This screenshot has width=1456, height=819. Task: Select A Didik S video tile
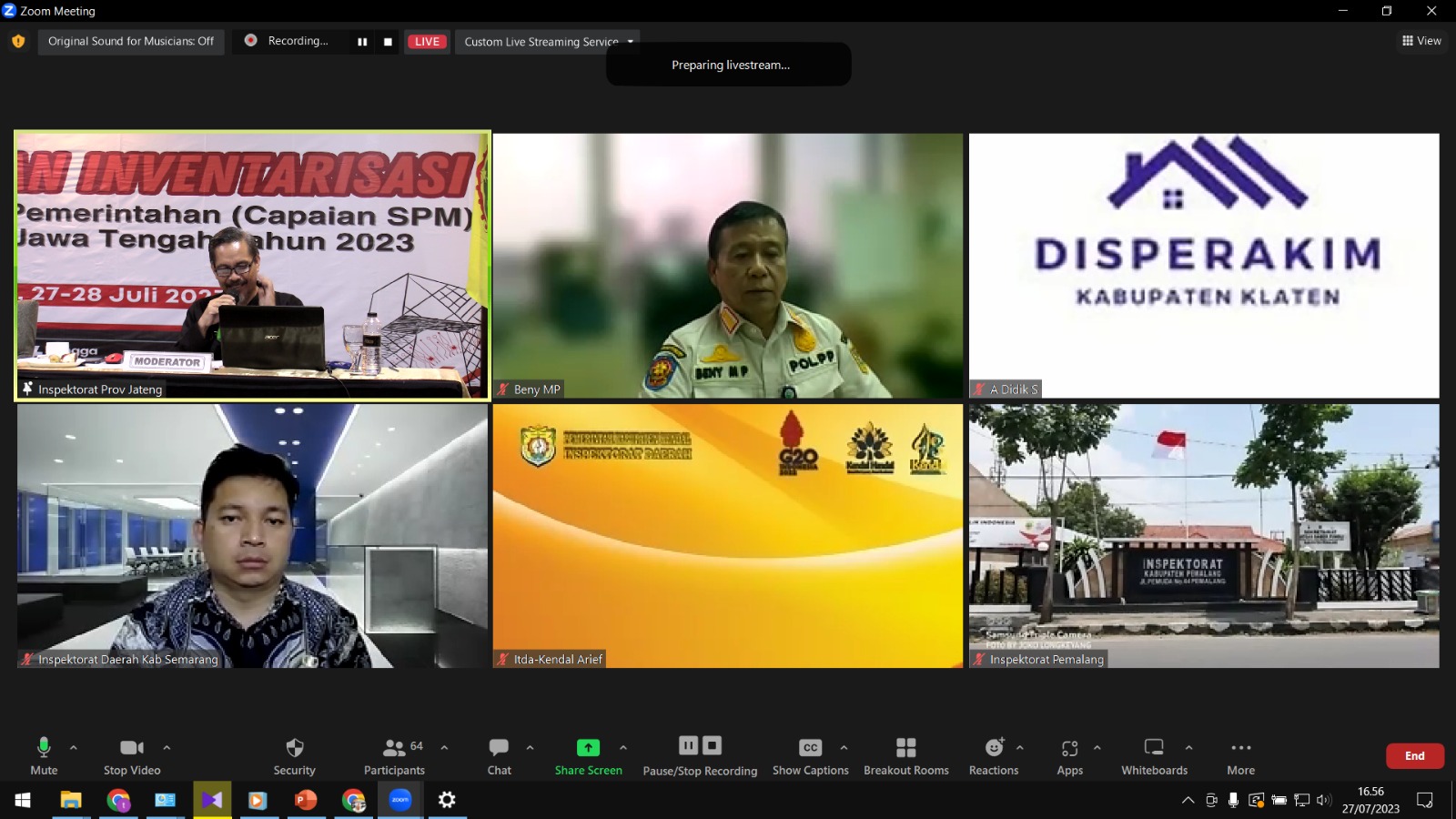[1204, 266]
